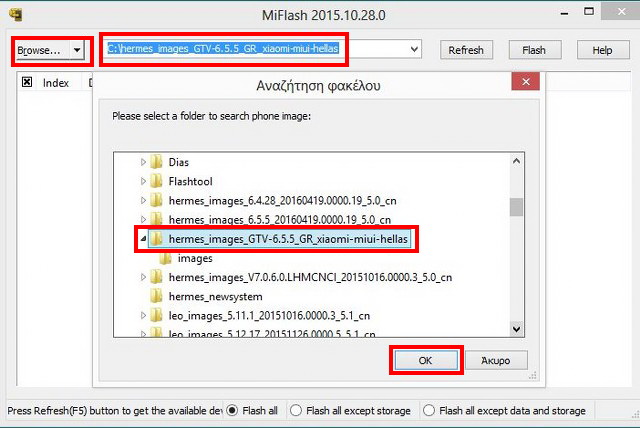Select the Flashtool folder
The image size is (640, 428).
coord(191,182)
